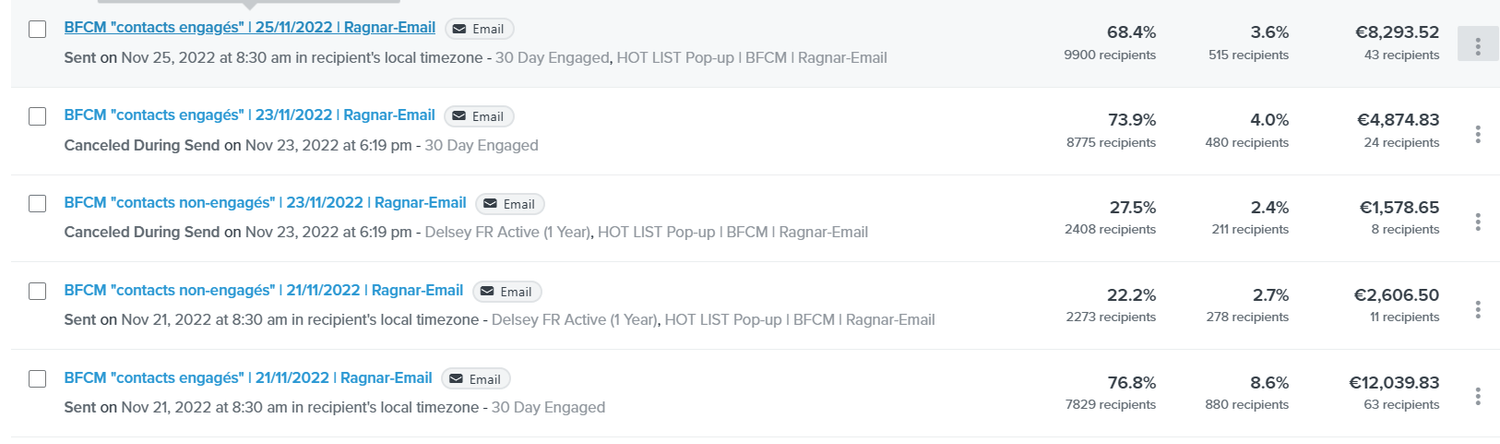Viewport: 1500px width, 444px height.
Task: Open kebab menu for 25/11 engagés campaign
Action: coord(1477,44)
